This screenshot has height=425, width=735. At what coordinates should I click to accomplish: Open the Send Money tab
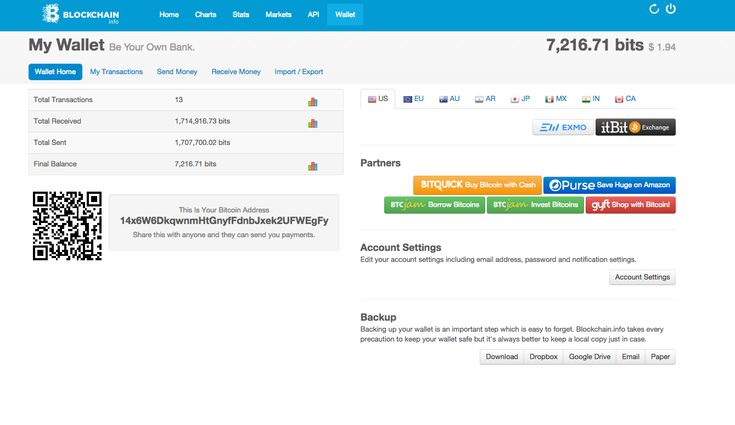click(177, 72)
